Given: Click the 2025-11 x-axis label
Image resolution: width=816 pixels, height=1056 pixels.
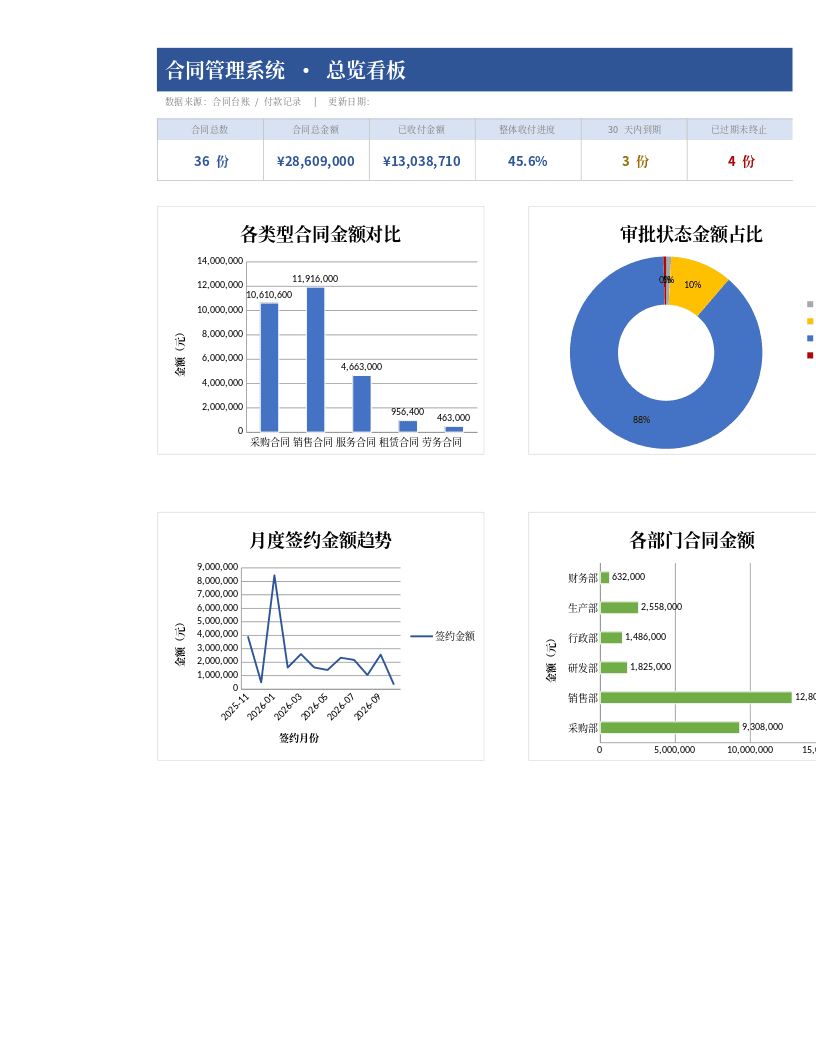Looking at the screenshot, I should pyautogui.click(x=235, y=707).
